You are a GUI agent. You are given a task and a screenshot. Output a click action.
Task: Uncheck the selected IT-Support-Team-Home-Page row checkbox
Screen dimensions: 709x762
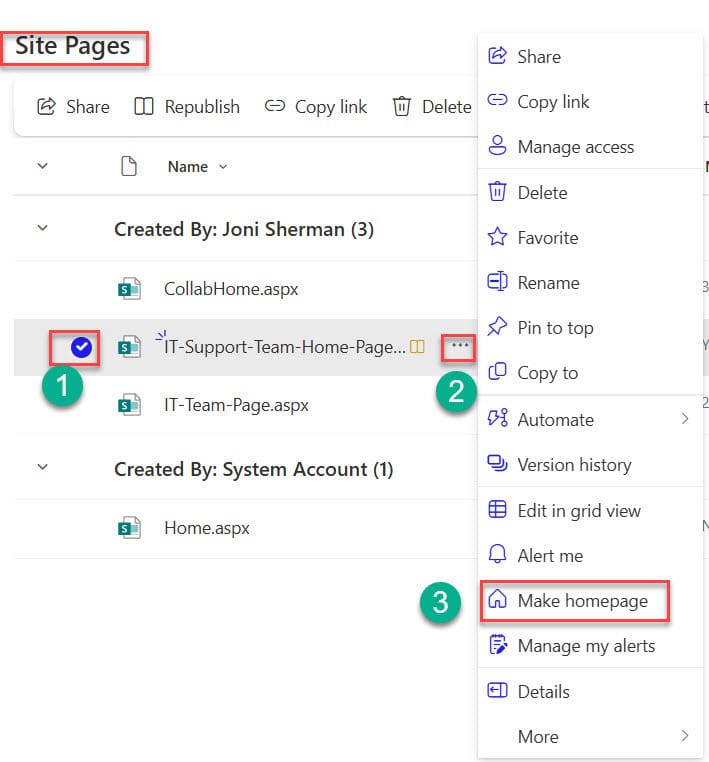81,347
